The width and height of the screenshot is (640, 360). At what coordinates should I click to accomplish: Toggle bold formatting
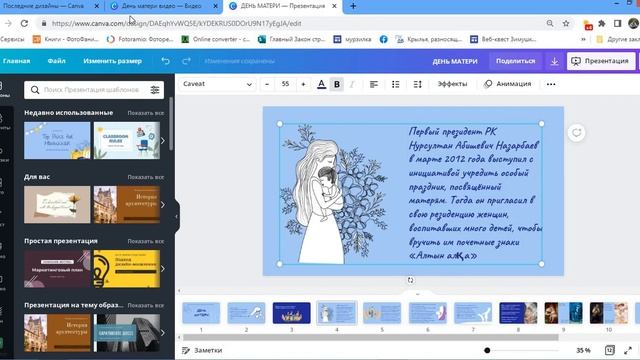pos(337,84)
